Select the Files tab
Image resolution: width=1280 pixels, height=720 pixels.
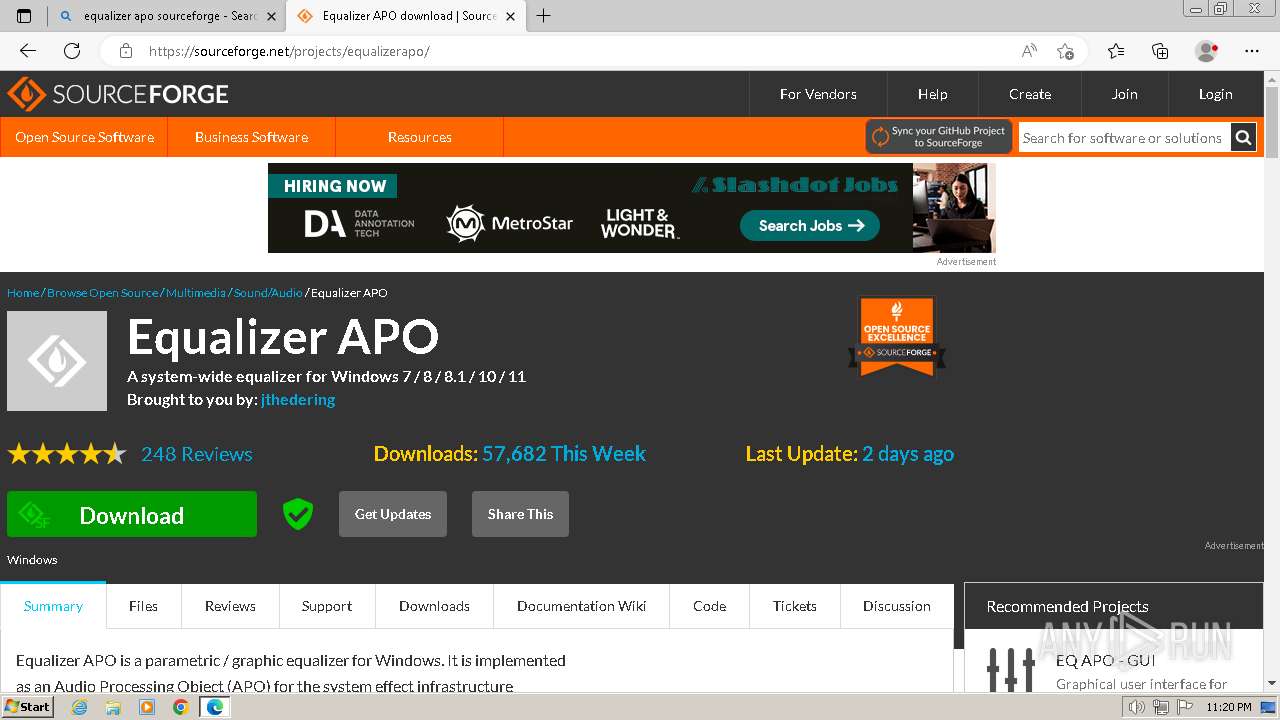click(143, 606)
